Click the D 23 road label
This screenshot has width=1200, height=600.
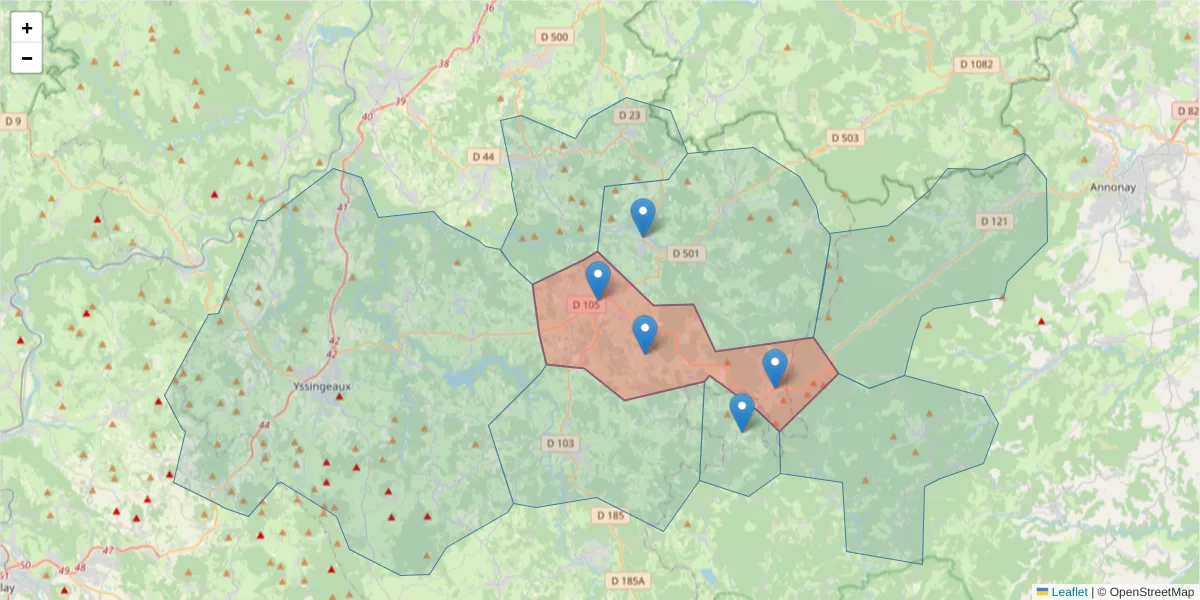(x=629, y=114)
